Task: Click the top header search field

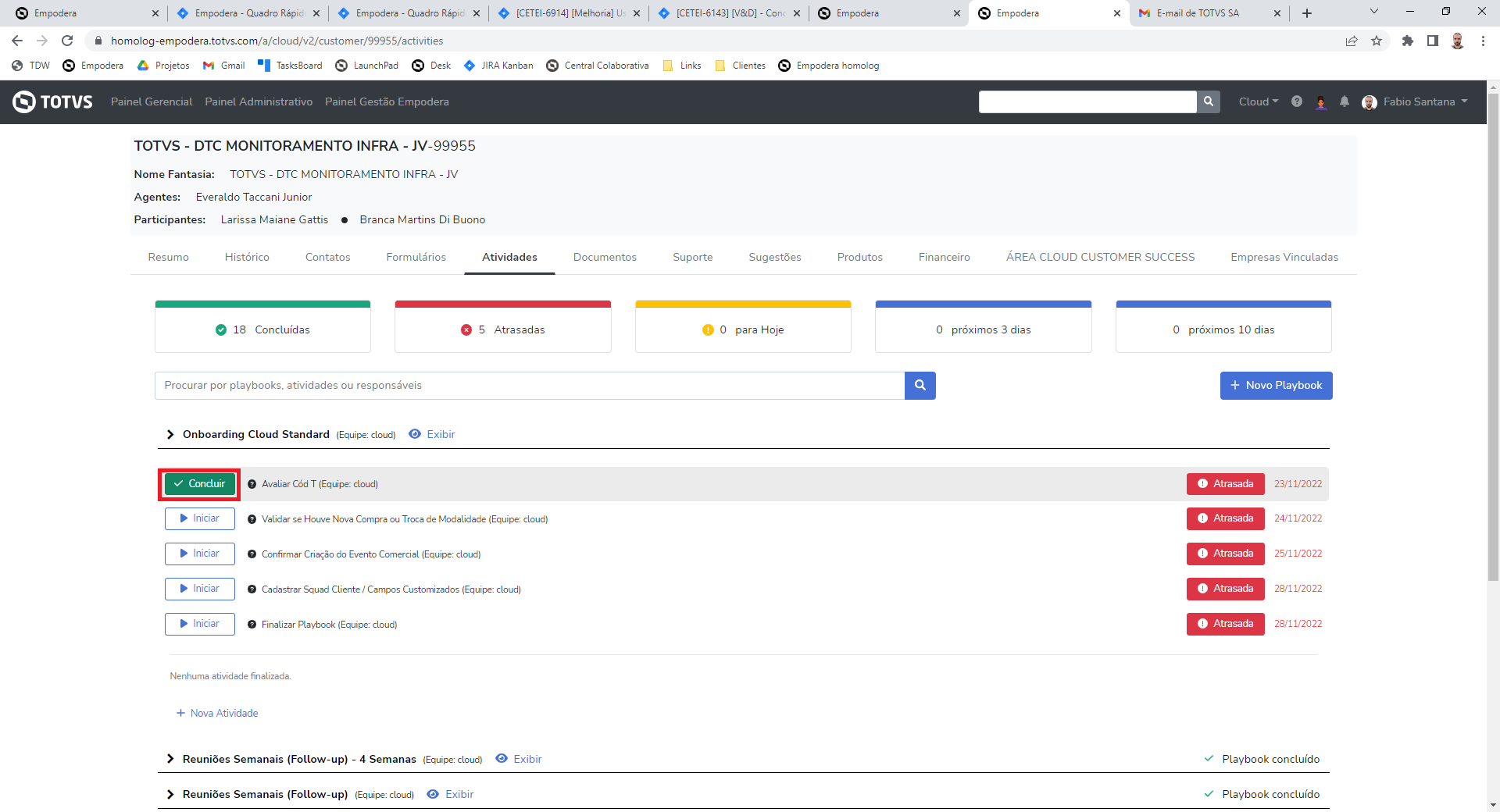Action: pyautogui.click(x=1087, y=101)
